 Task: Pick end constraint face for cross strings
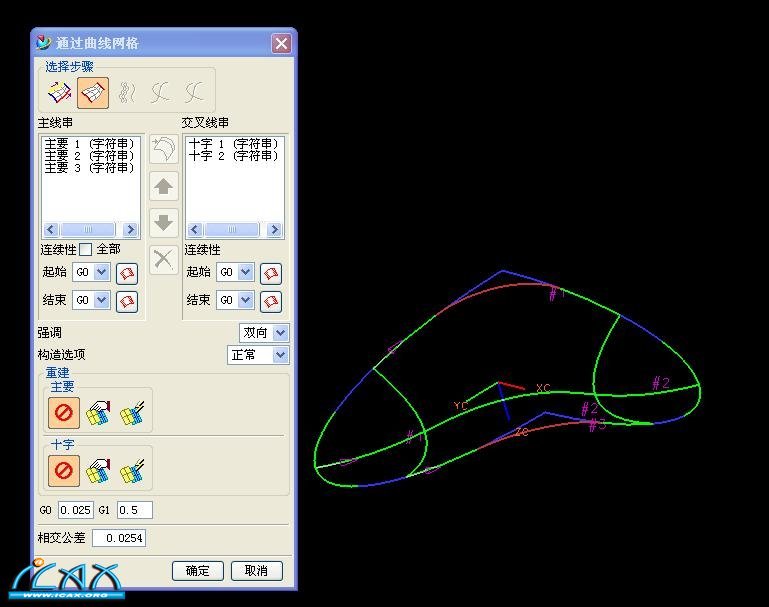tap(271, 301)
